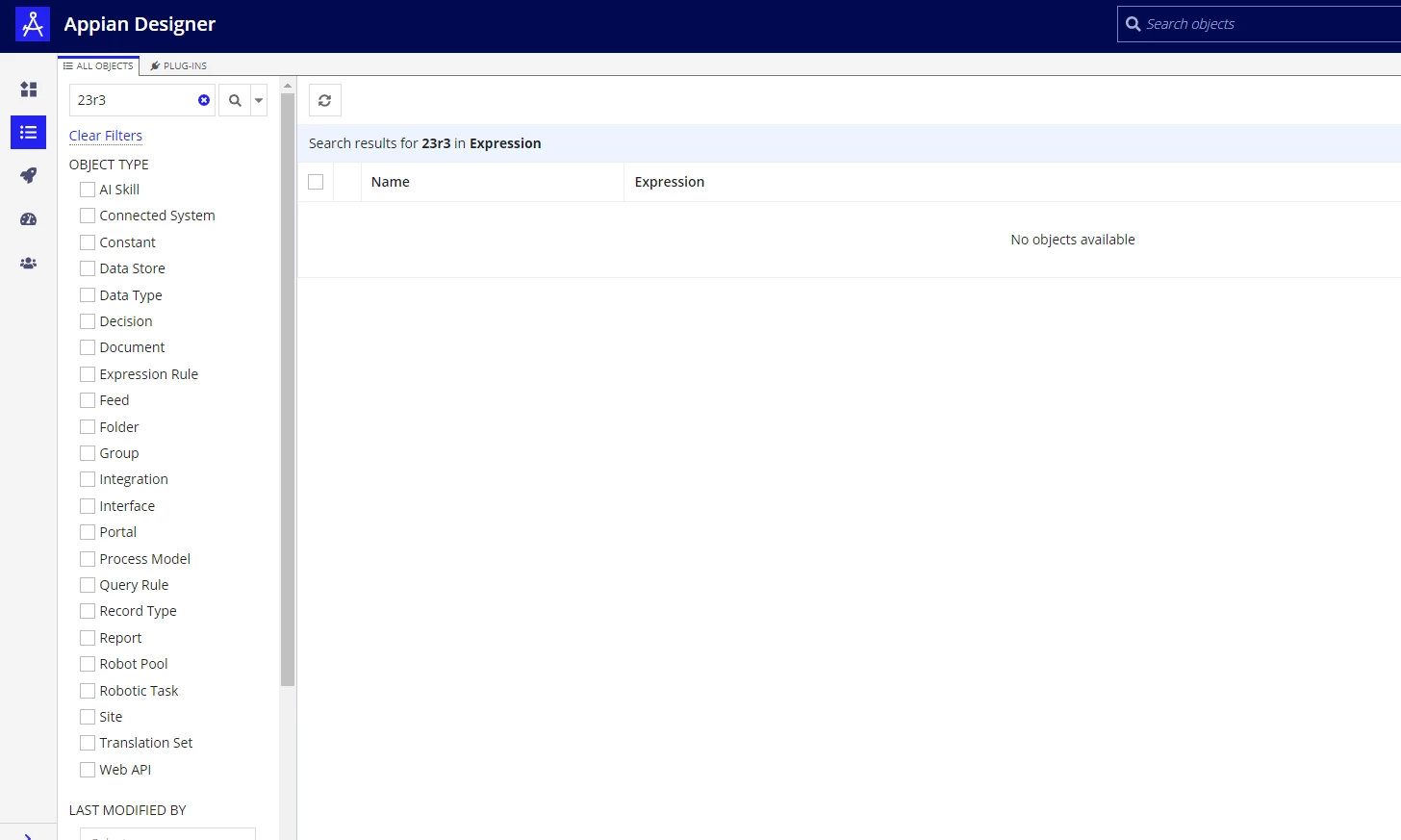Screen dimensions: 1401x840
Task: Select the objects list sidebar icon
Action: 29,133
